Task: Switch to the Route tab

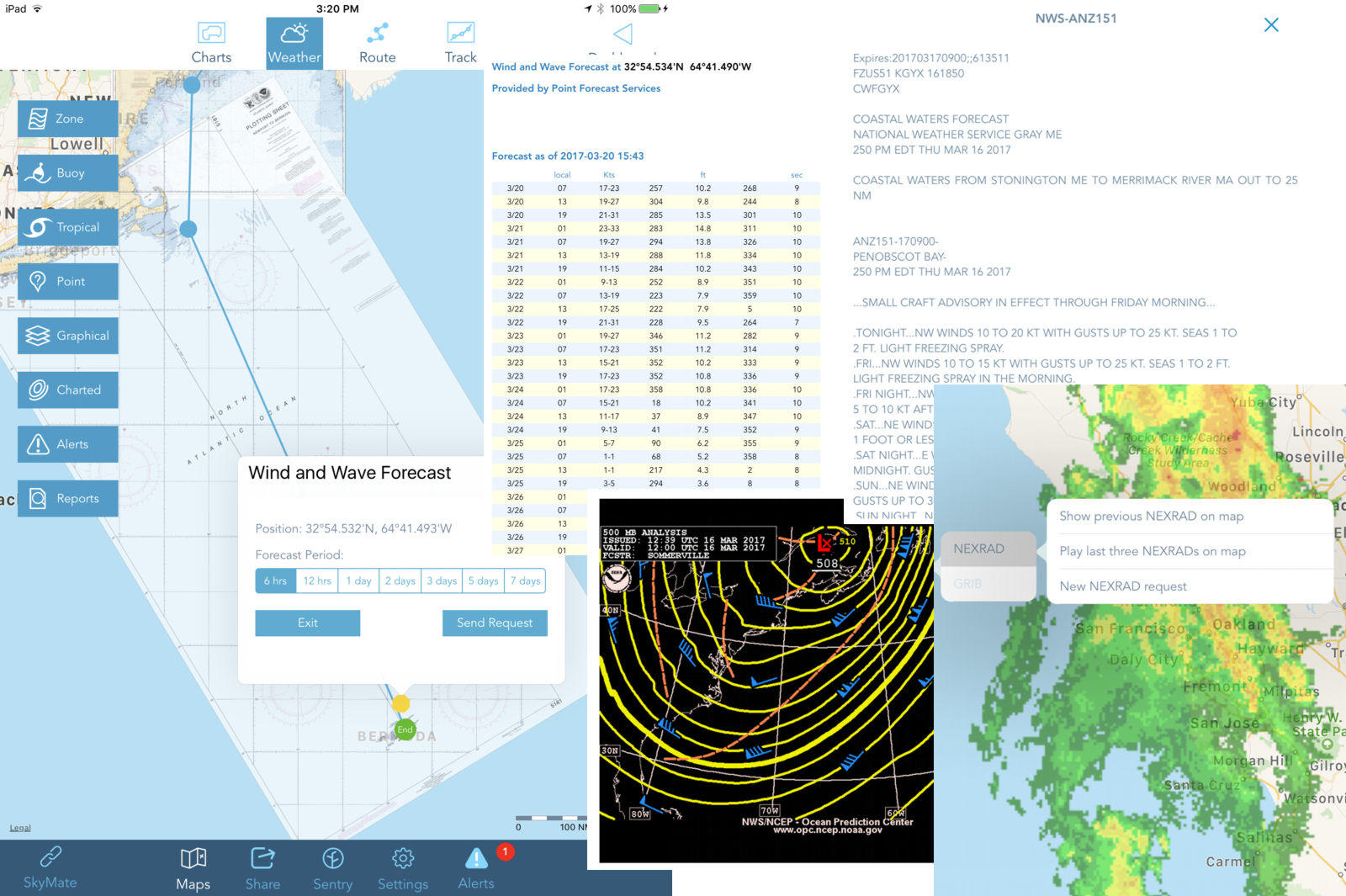Action: tap(377, 43)
